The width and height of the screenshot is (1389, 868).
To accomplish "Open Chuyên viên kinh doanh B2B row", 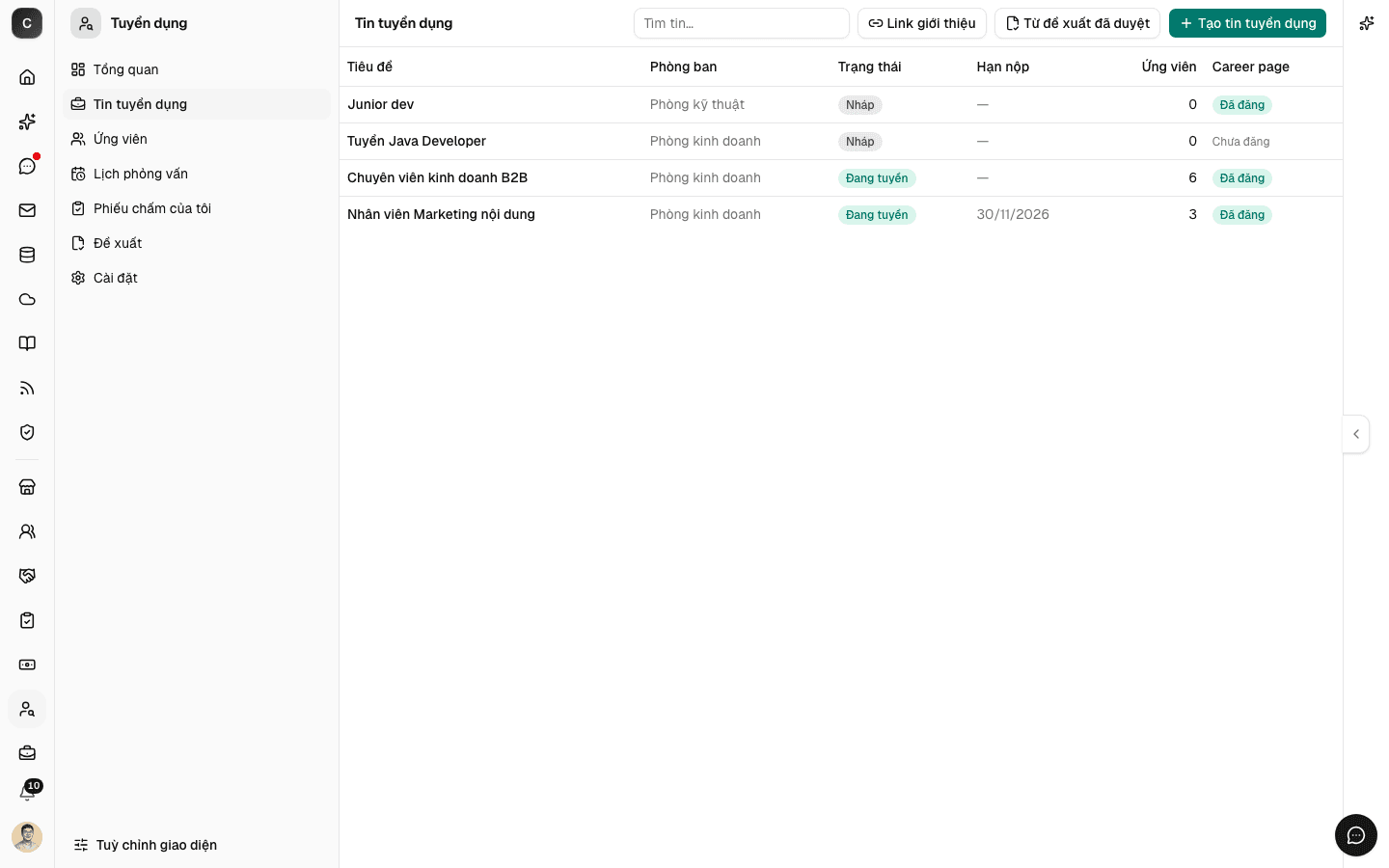I will pyautogui.click(x=840, y=177).
